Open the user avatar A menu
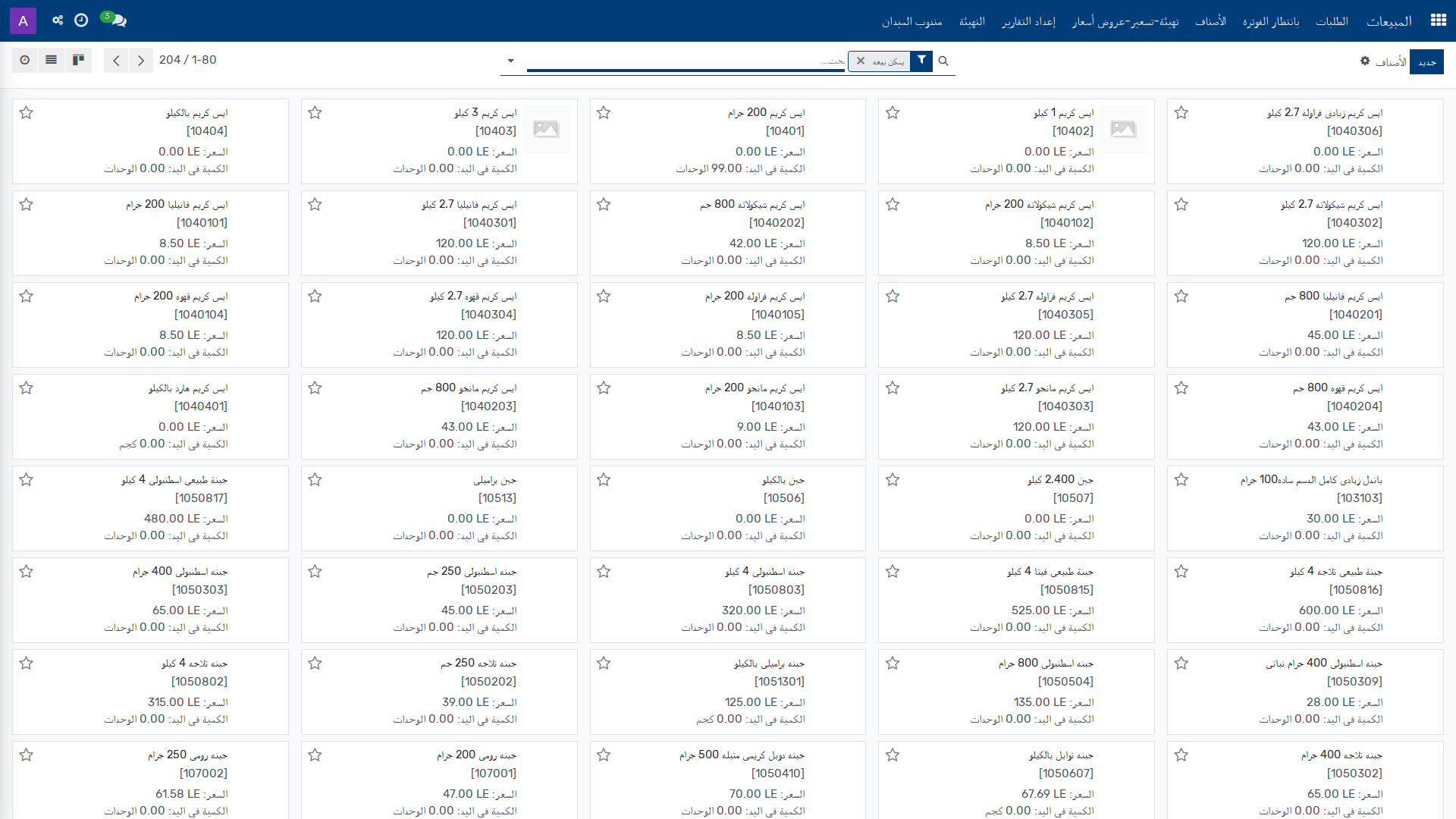Viewport: 1456px width, 819px height. (x=23, y=20)
